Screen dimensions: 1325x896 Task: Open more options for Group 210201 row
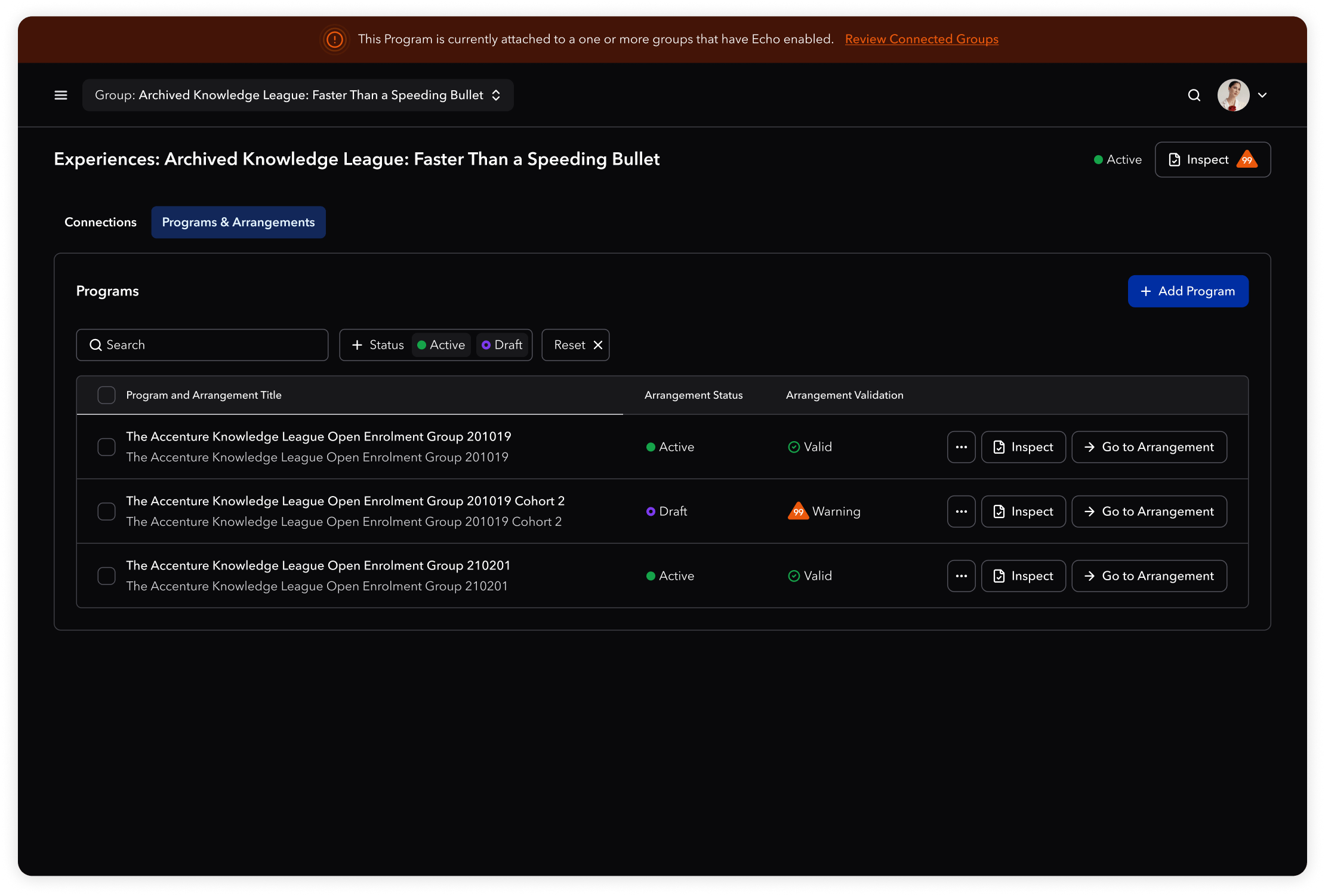(961, 576)
